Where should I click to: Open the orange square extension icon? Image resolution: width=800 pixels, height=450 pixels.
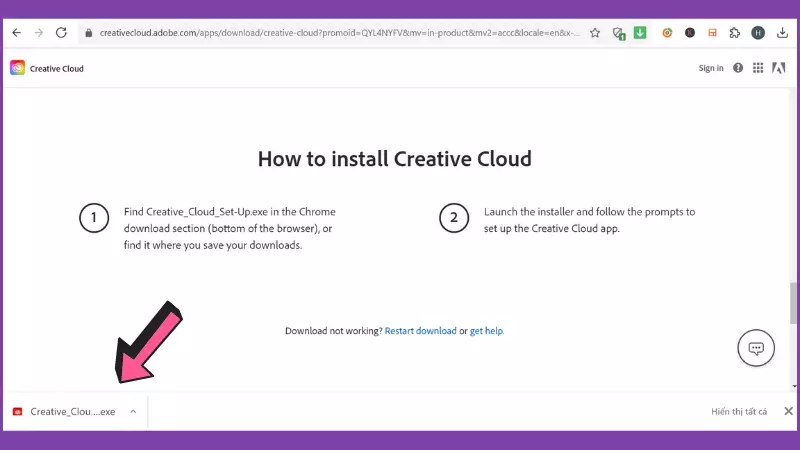(x=712, y=33)
